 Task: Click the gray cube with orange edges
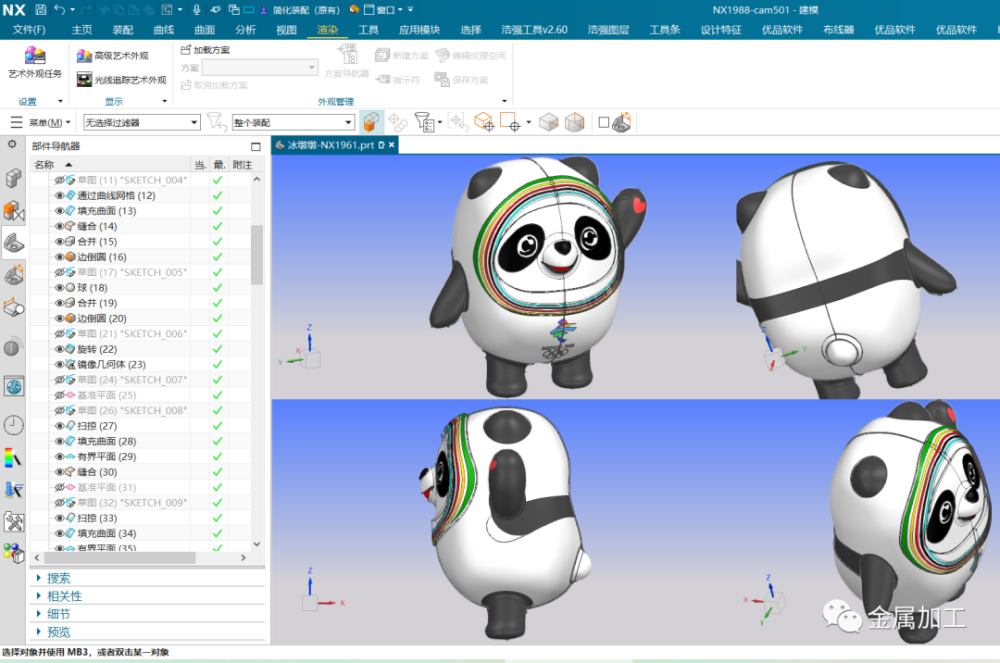pos(575,122)
